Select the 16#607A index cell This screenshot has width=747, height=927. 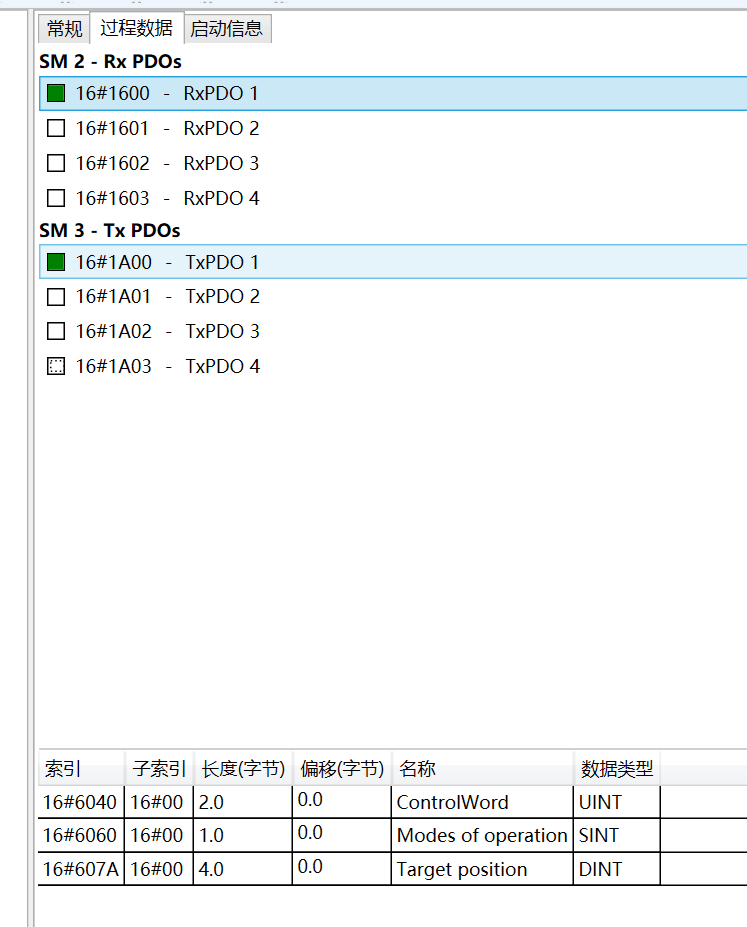(81, 869)
